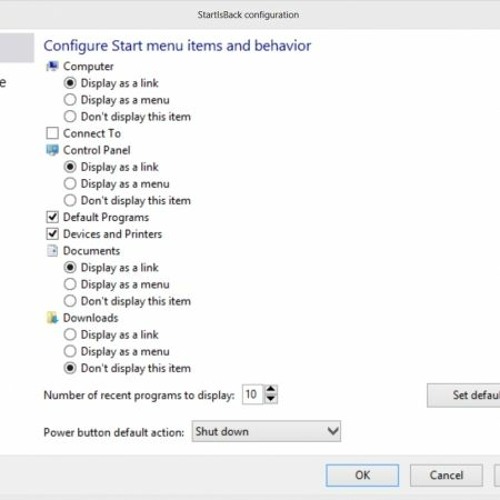
Task: Select Documents 'Don't display this item'
Action: click(x=70, y=301)
